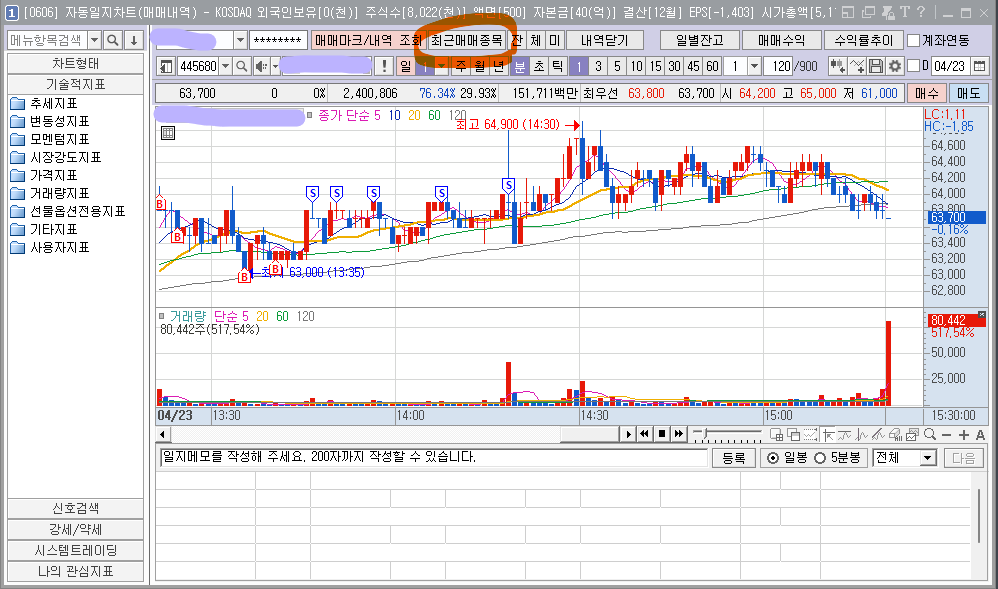The image size is (998, 589).
Task: Click the 'A' text tool icon
Action: 980,435
